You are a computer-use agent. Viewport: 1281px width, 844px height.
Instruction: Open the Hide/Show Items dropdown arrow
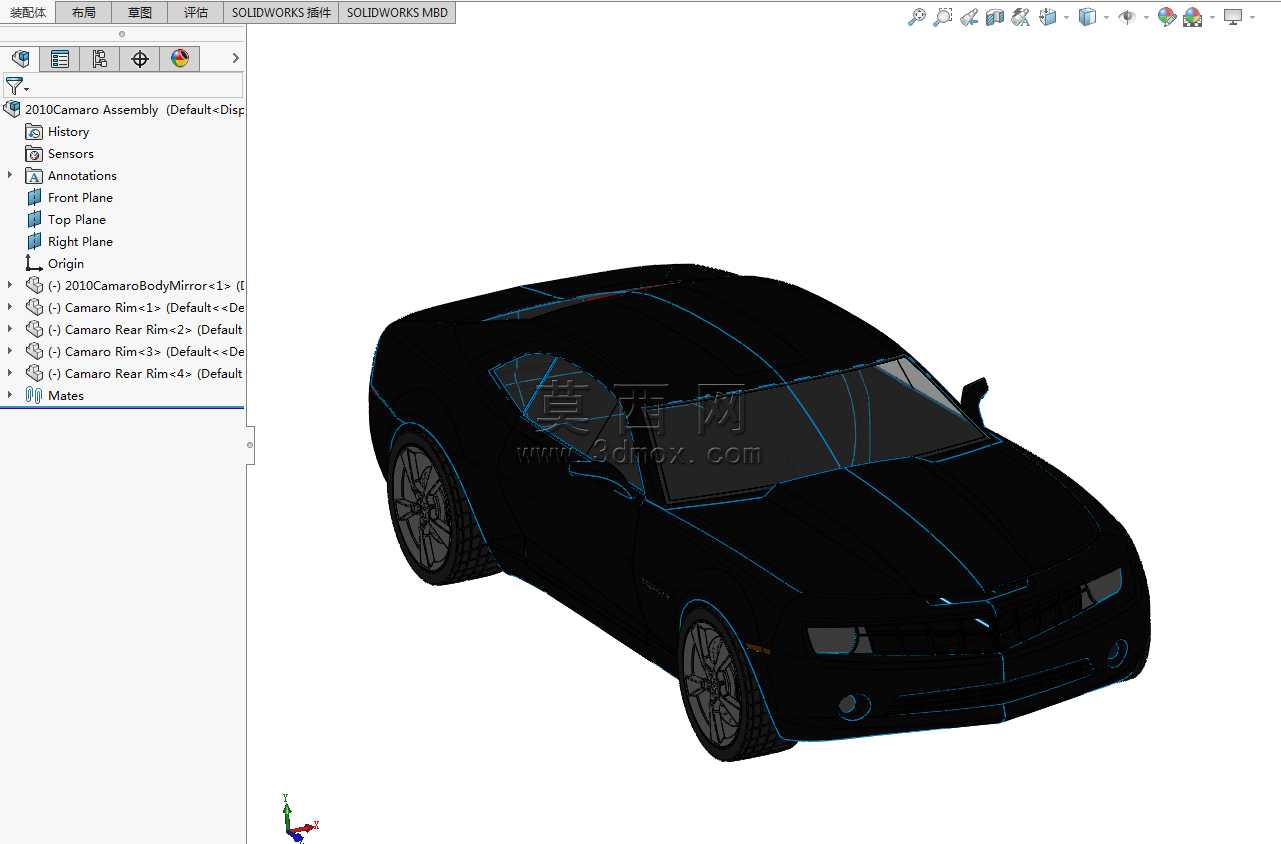point(1146,17)
